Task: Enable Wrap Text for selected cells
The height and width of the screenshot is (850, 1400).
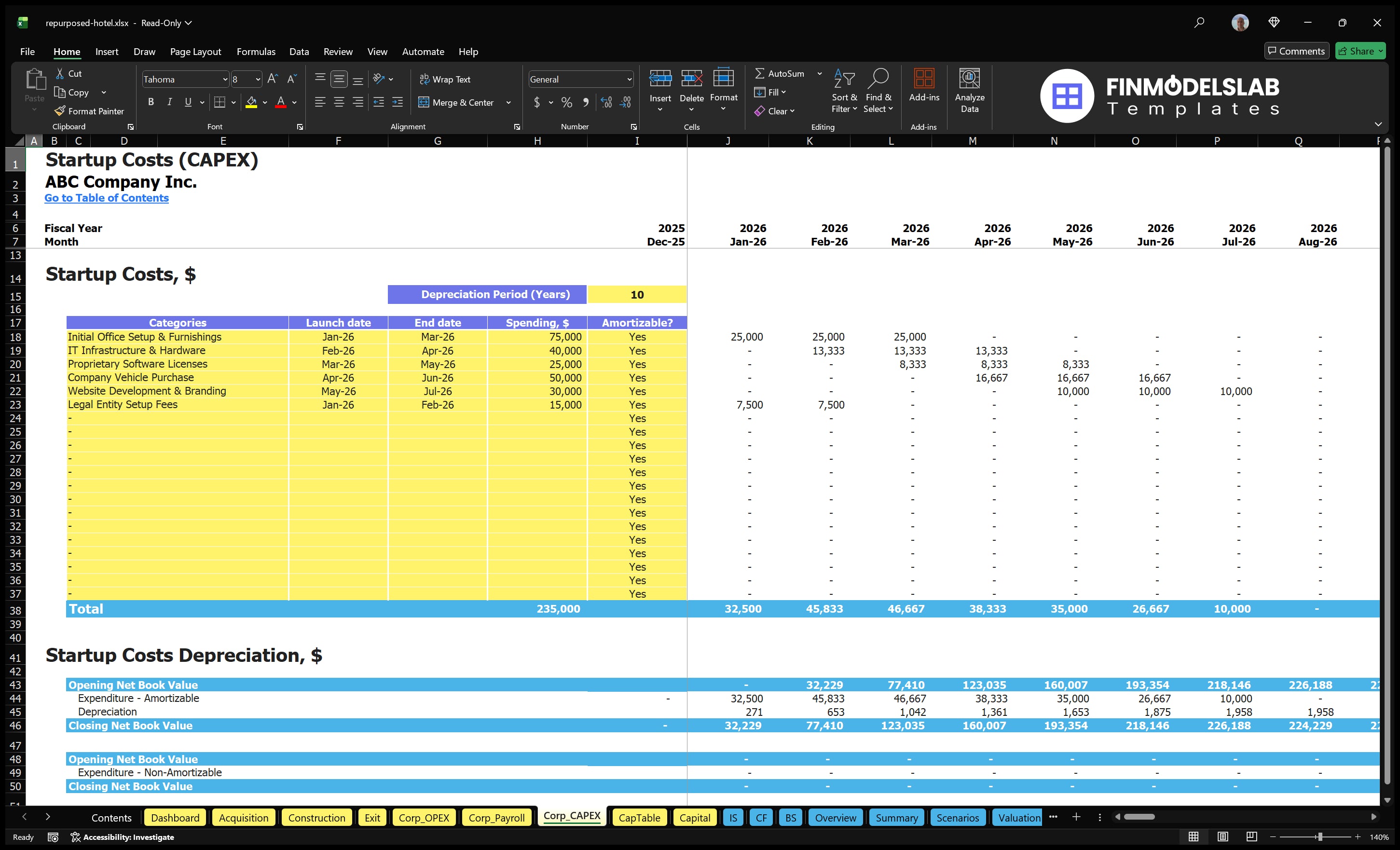Action: 445,79
